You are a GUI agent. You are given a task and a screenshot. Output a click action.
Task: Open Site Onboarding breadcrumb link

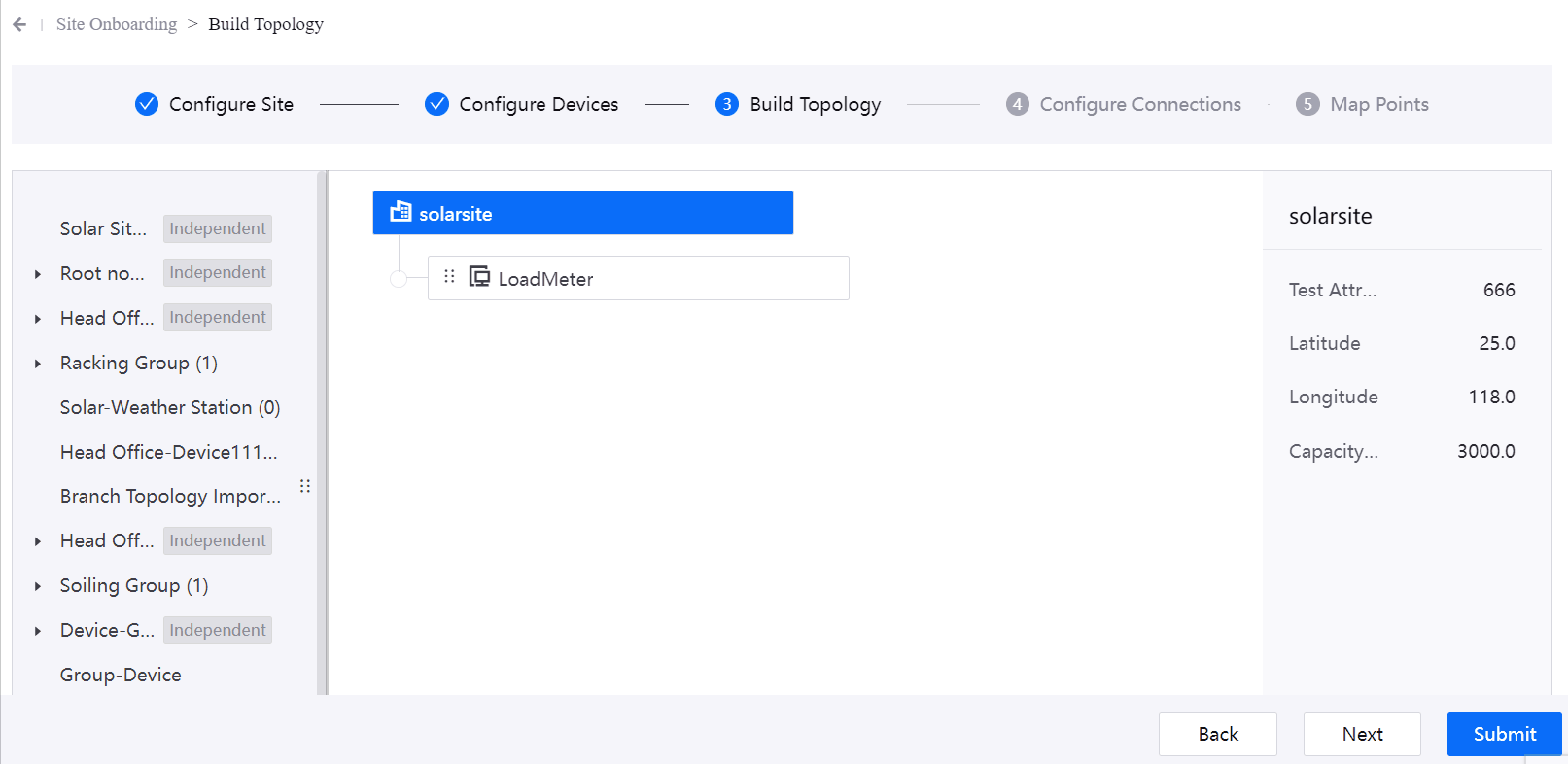(x=117, y=24)
